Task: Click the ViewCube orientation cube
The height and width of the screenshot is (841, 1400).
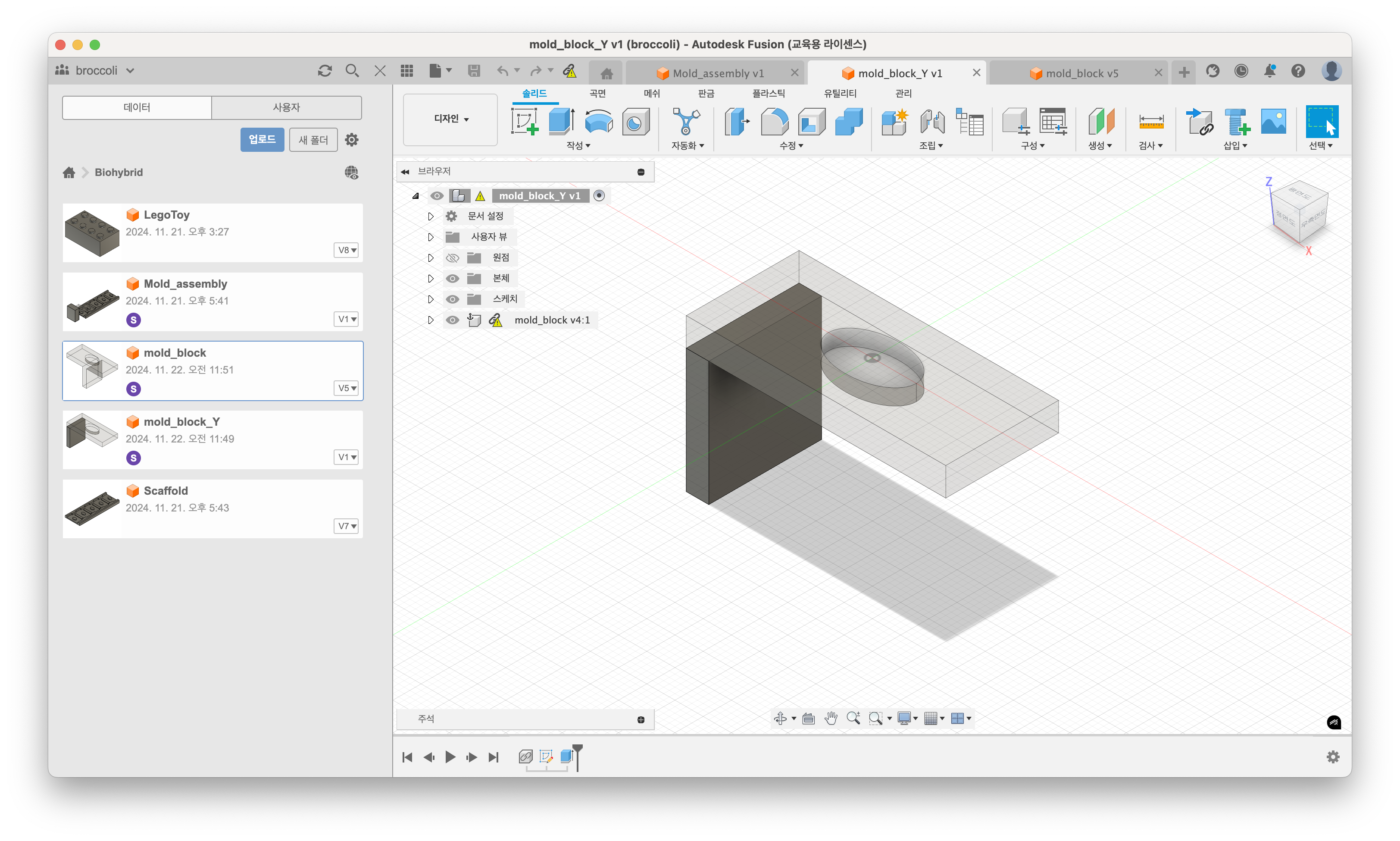Action: 1300,211
